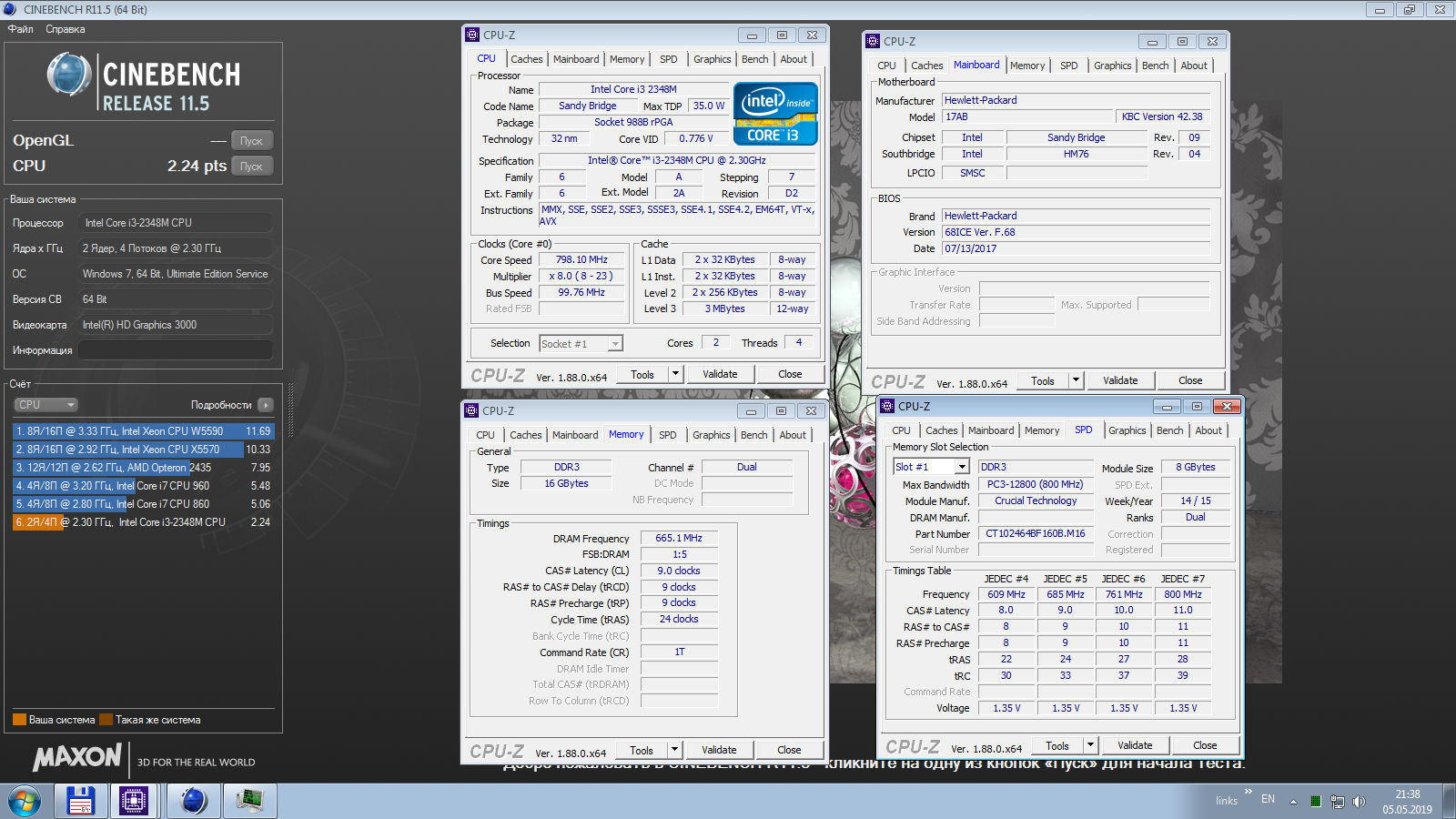Click the Cinebench logo sphere
Viewport: 1456px width, 819px height.
(x=68, y=75)
